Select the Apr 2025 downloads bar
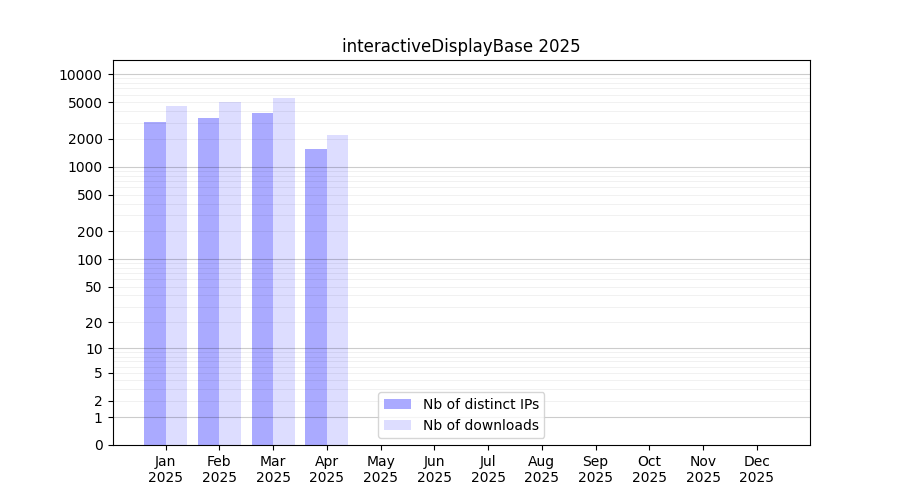 tap(338, 290)
